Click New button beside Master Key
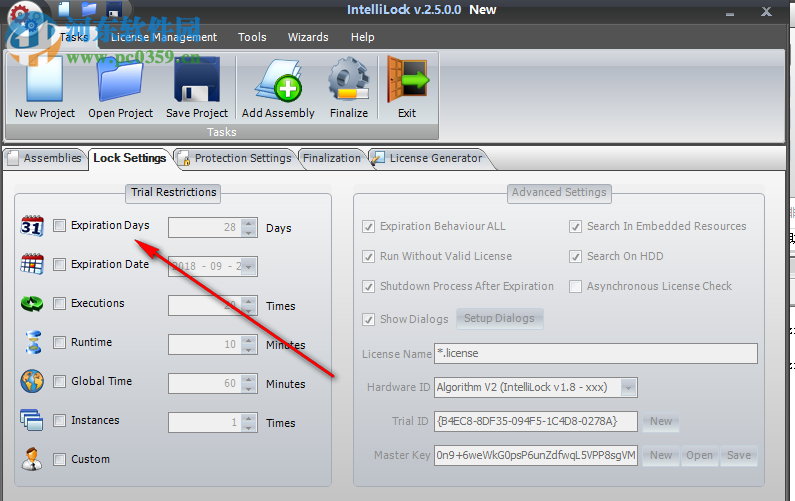 point(661,455)
